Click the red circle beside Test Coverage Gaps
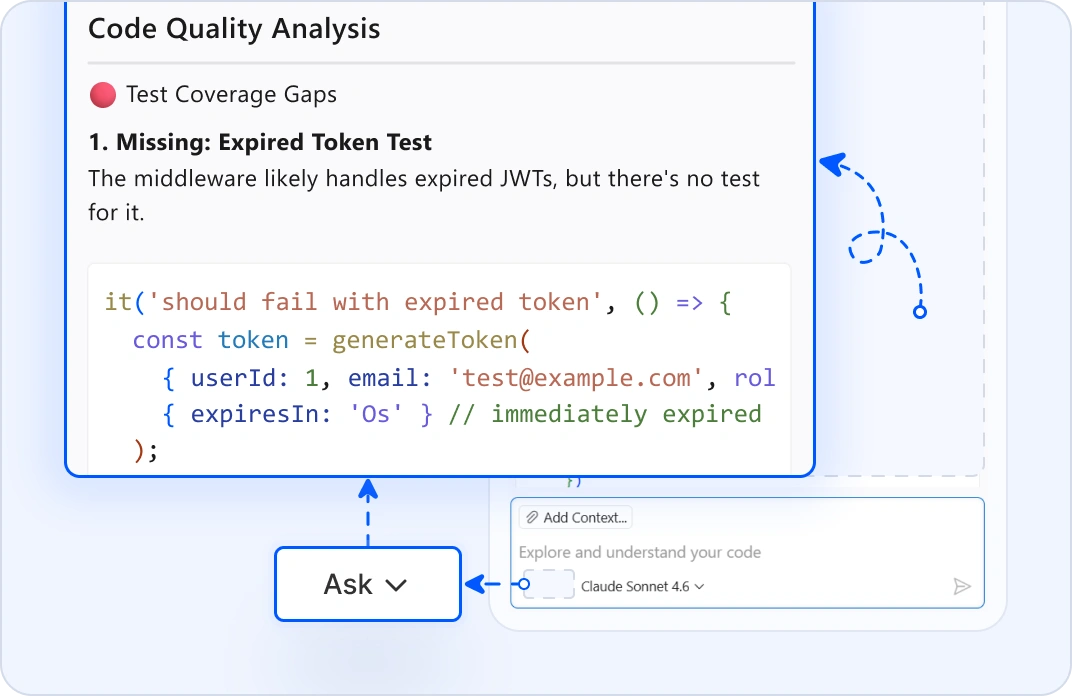1072x696 pixels. [103, 95]
